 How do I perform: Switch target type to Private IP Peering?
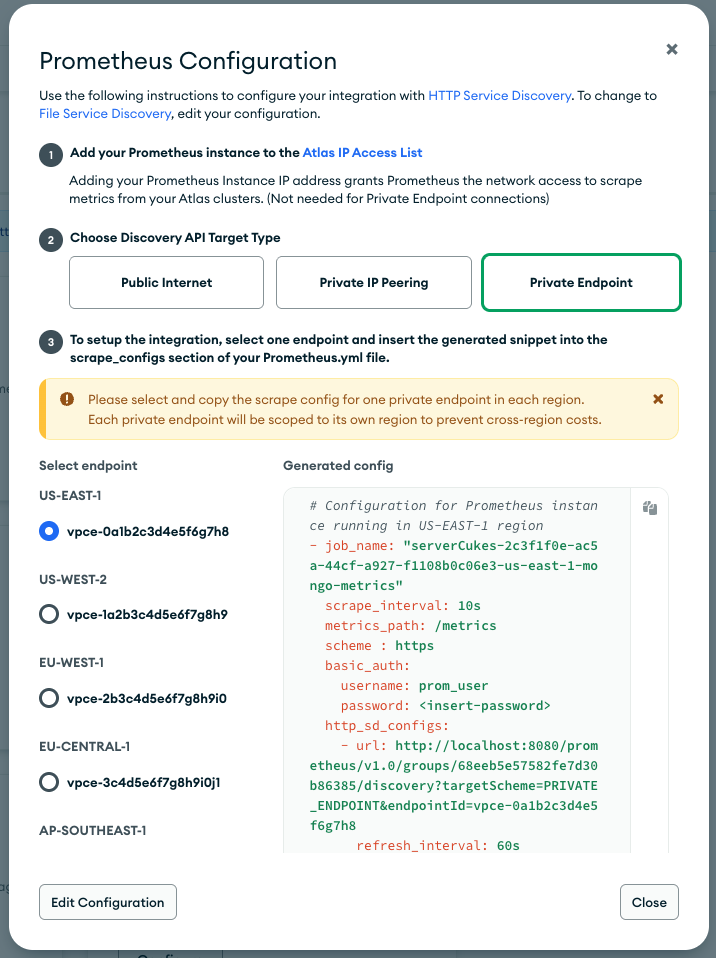373,282
